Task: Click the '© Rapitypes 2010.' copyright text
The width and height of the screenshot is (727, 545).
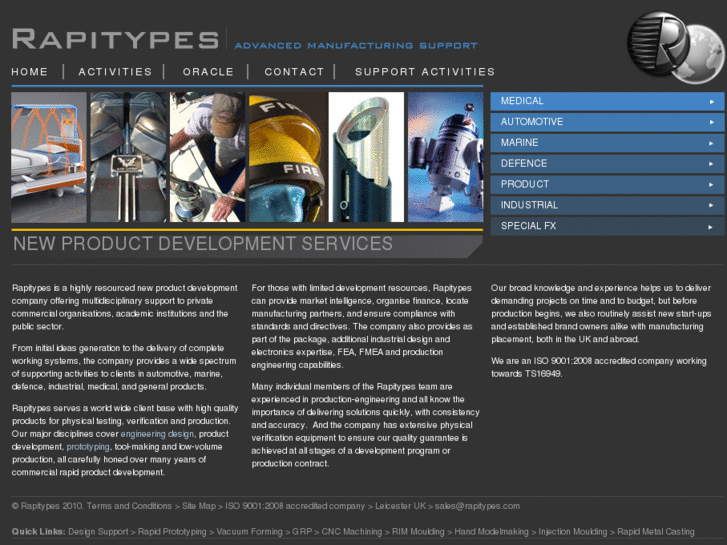Action: click(48, 506)
